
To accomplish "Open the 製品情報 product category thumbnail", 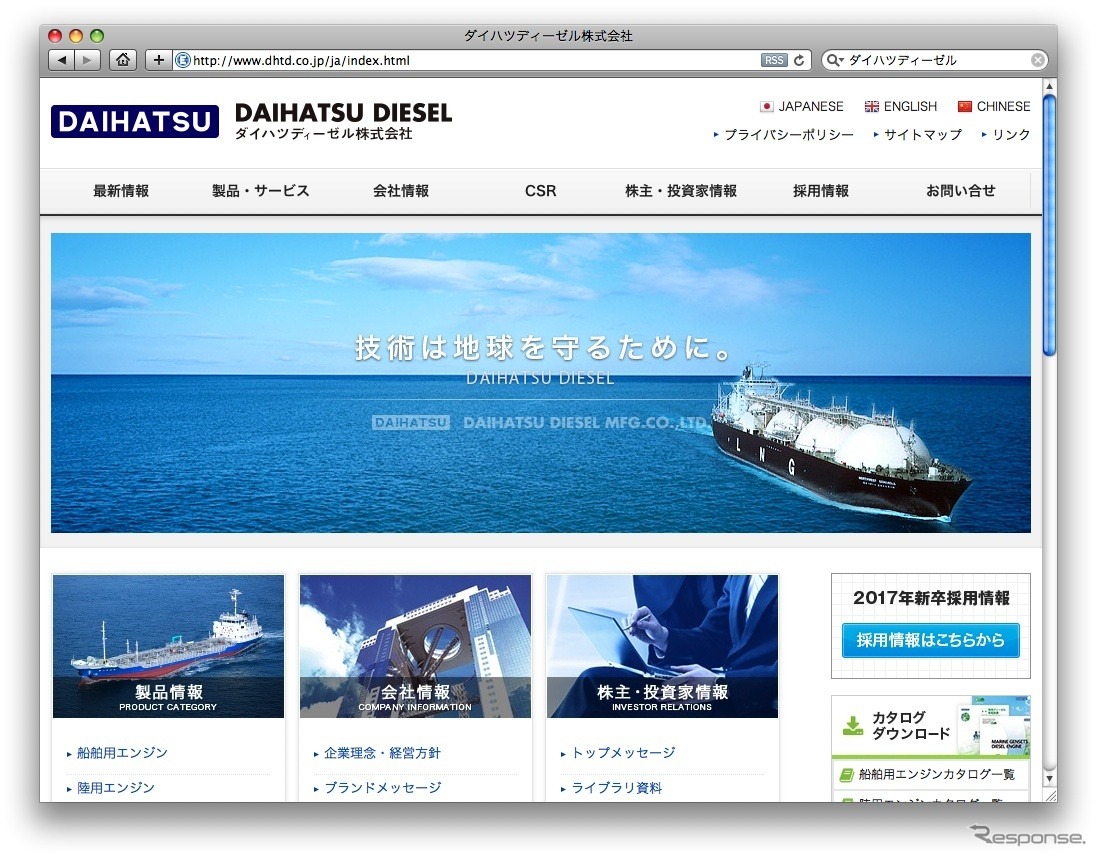I will click(x=169, y=646).
